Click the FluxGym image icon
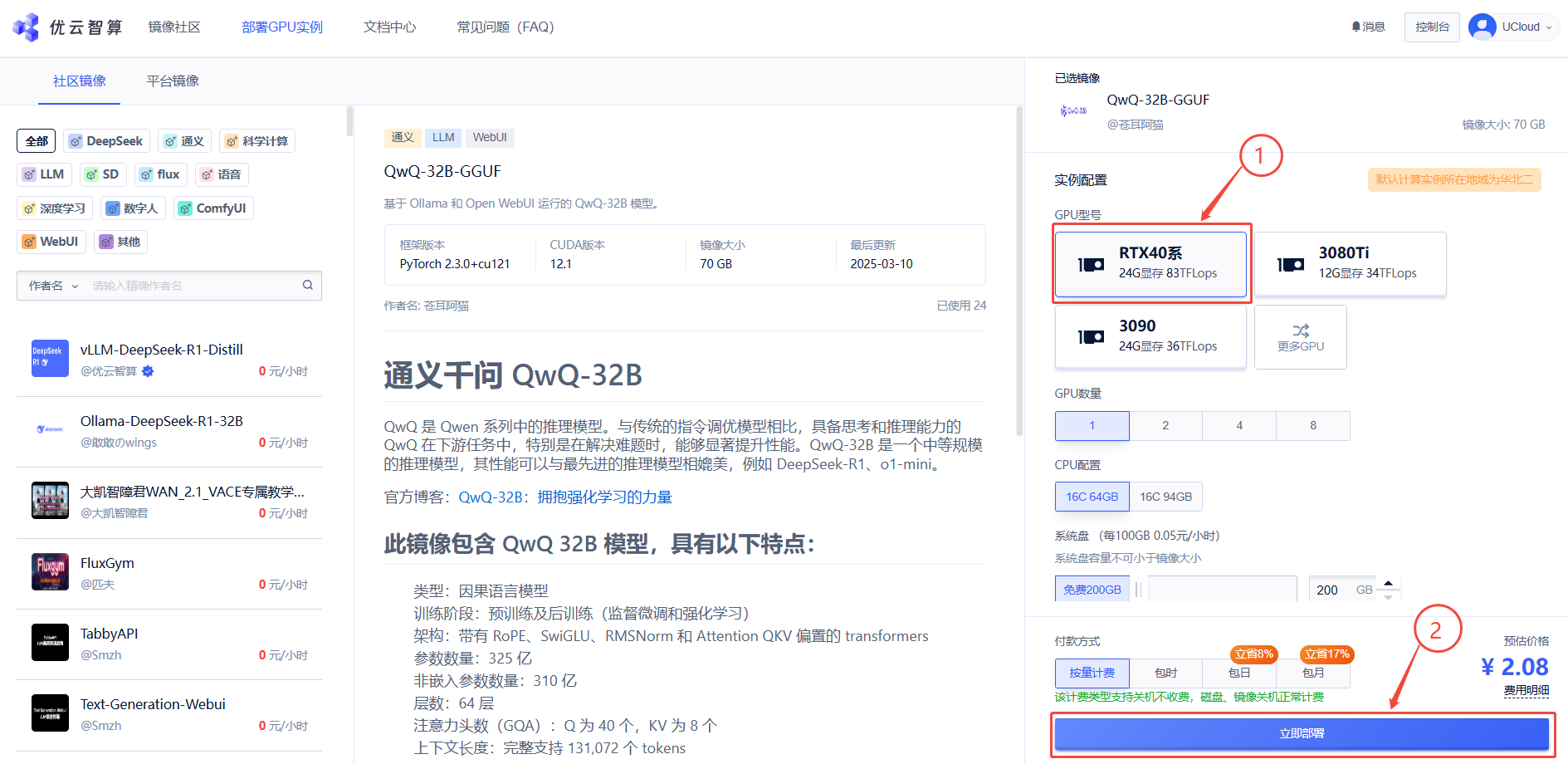This screenshot has height=764, width=1568. point(50,571)
